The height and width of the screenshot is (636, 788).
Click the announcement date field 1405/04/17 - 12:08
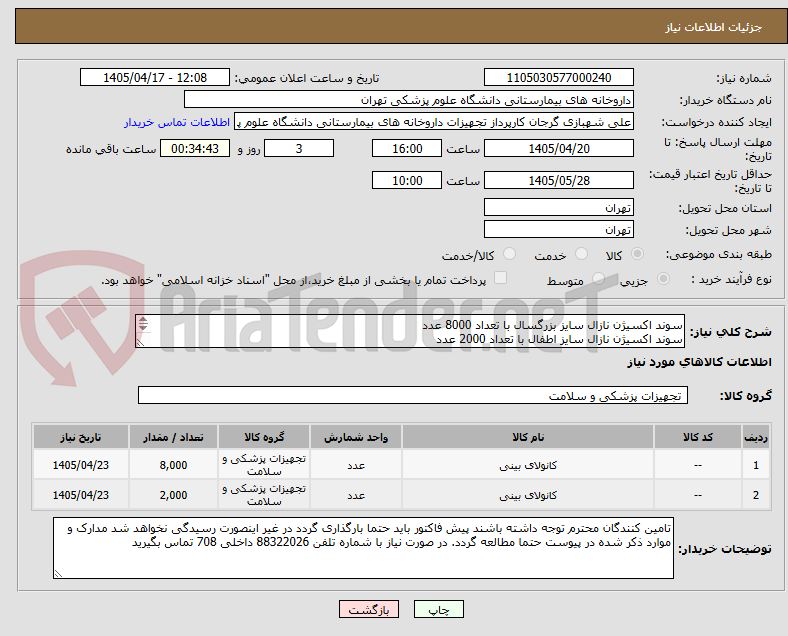pyautogui.click(x=155, y=78)
